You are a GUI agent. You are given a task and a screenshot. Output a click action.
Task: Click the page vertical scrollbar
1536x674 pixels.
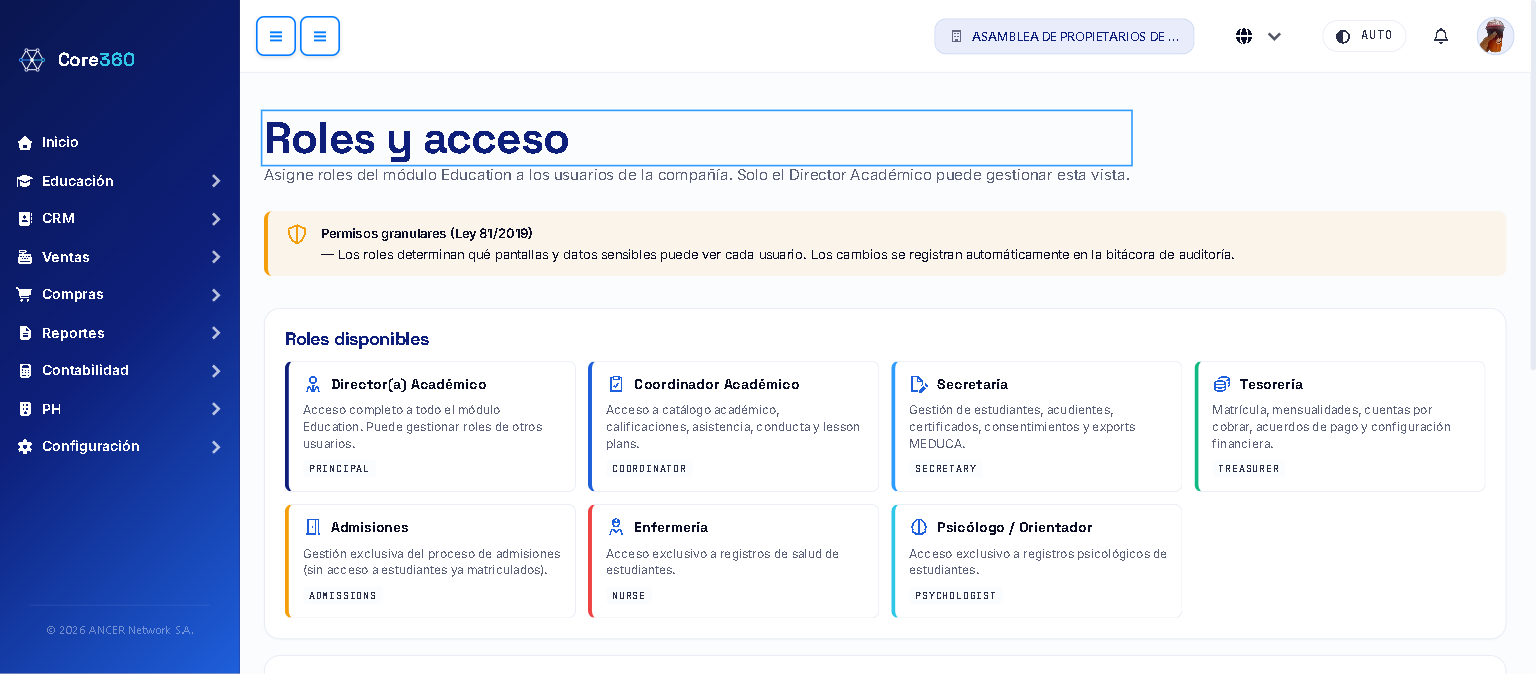coord(1532,185)
